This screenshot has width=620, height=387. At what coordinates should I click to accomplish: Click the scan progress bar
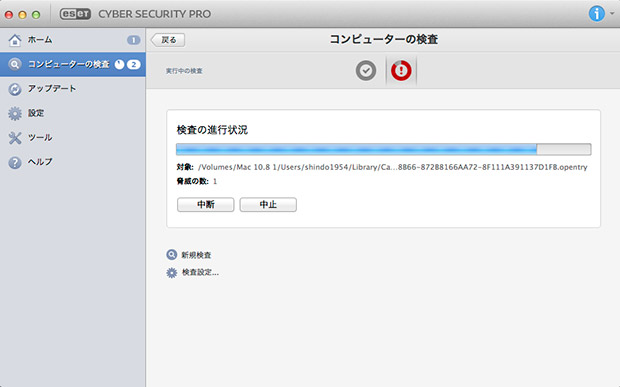tap(384, 149)
